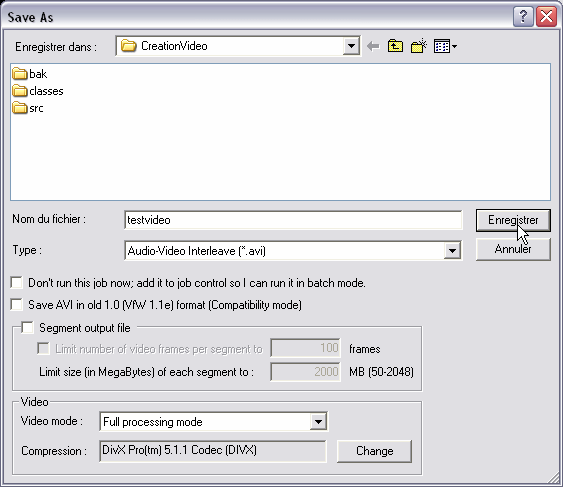Close the Save As dialog
563x487 pixels.
(x=546, y=17)
